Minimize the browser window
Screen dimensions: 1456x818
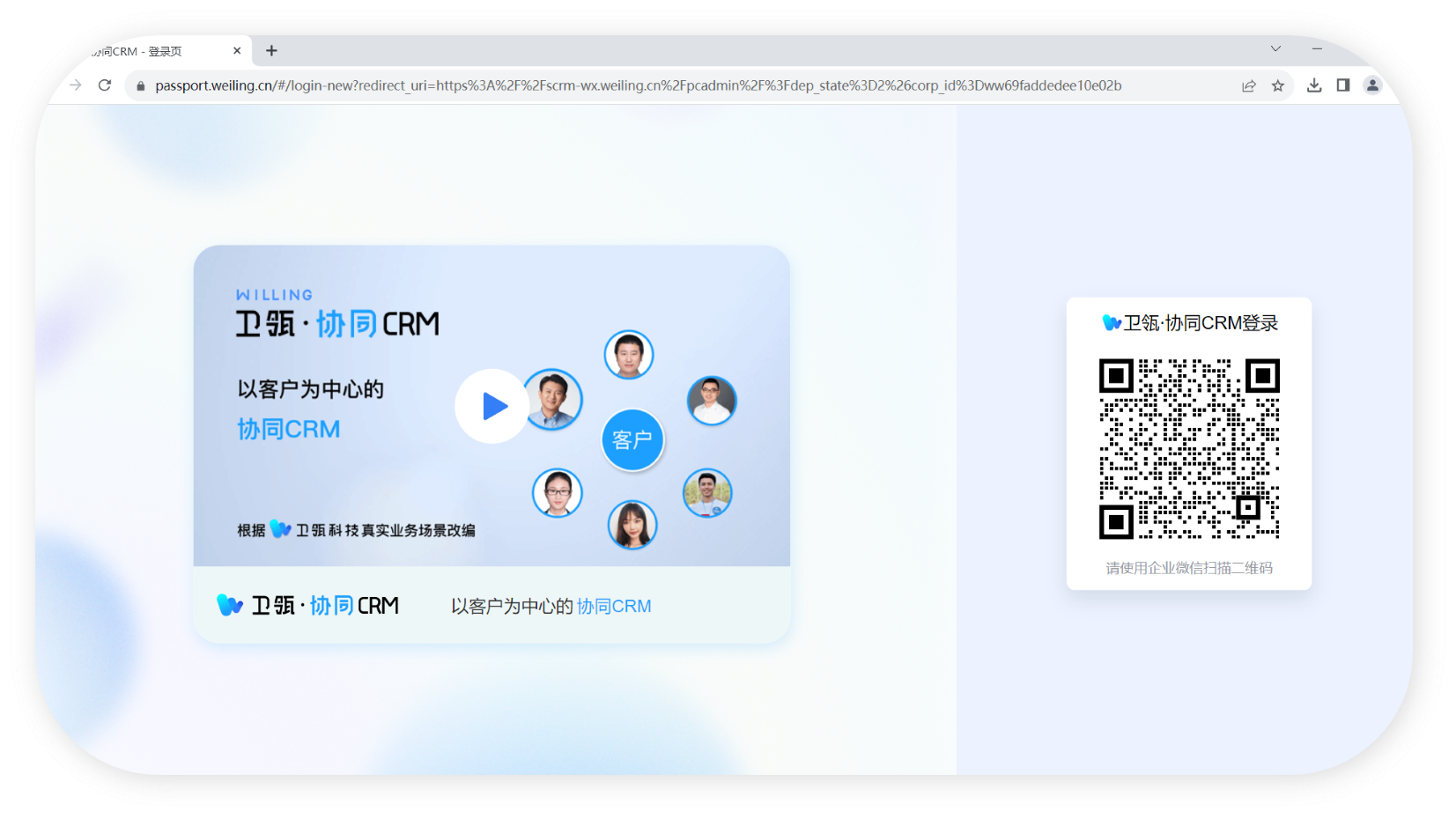point(1317,49)
